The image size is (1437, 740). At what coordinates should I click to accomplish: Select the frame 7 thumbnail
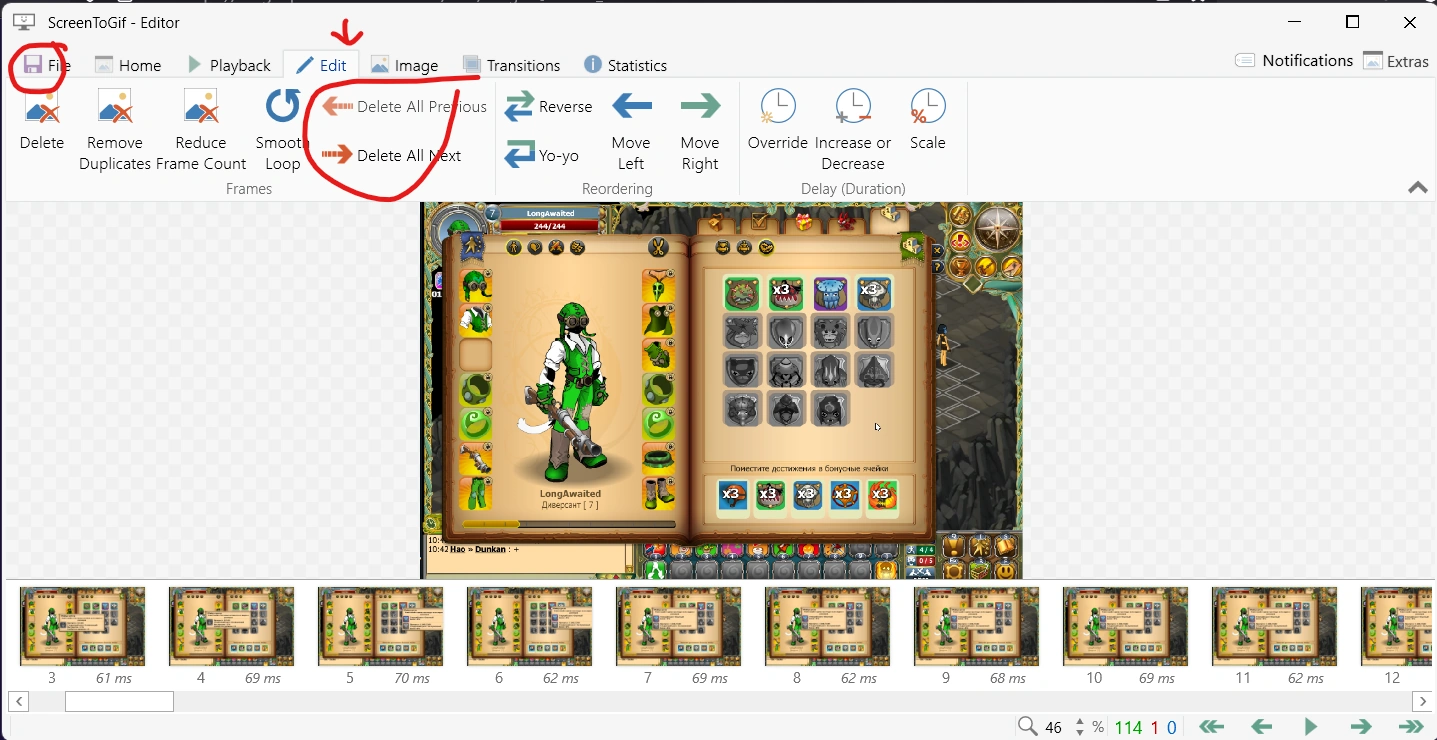pyautogui.click(x=679, y=626)
